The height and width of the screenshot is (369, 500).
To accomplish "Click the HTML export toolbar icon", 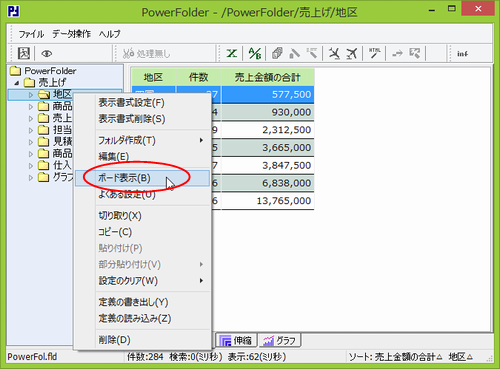I will coord(375,53).
